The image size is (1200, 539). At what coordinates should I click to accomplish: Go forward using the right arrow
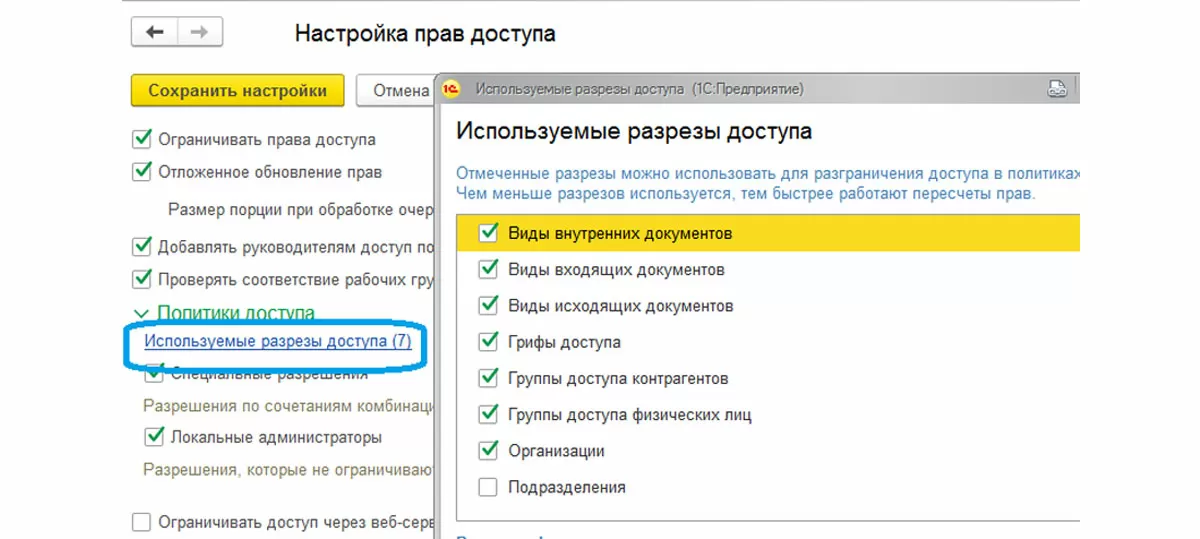click(199, 33)
